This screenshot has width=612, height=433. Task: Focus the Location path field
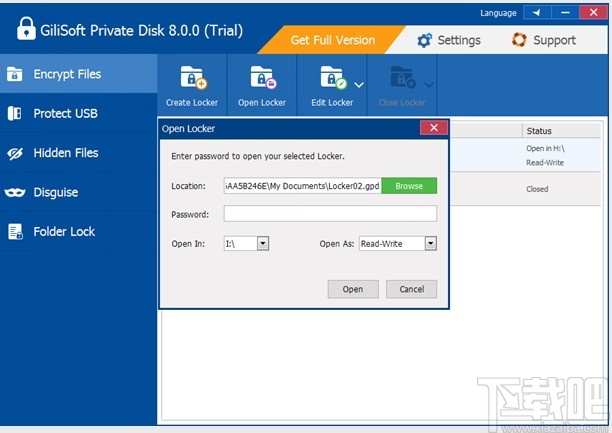(x=302, y=186)
